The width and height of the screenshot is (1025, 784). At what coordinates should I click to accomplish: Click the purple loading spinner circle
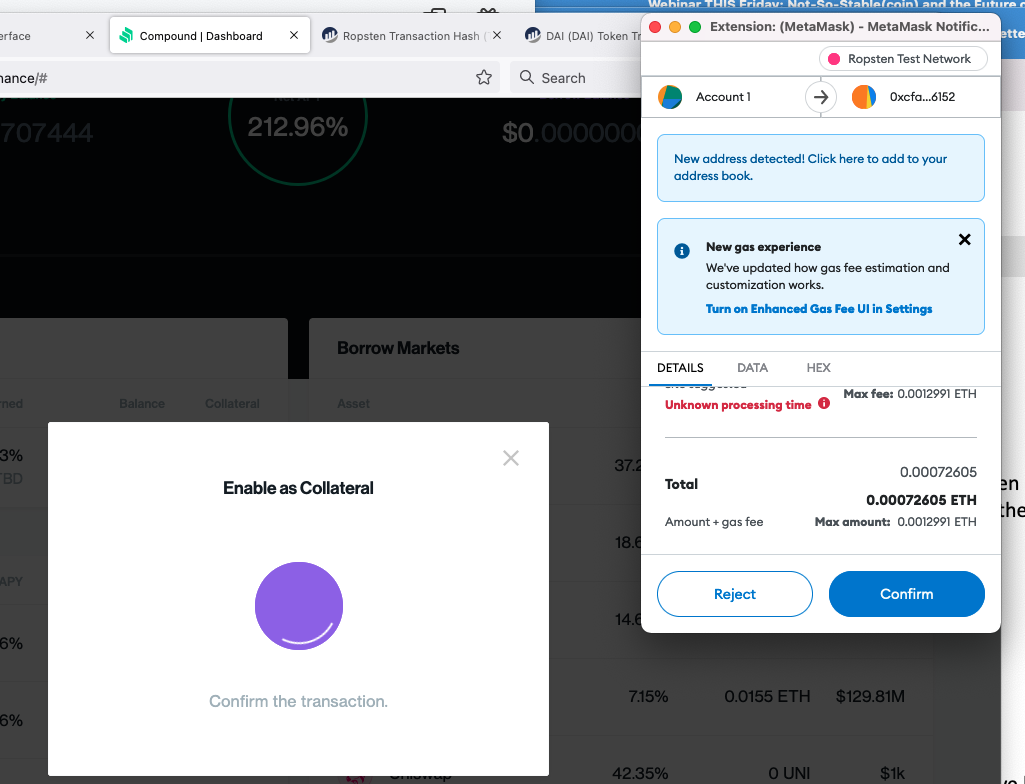coord(299,605)
